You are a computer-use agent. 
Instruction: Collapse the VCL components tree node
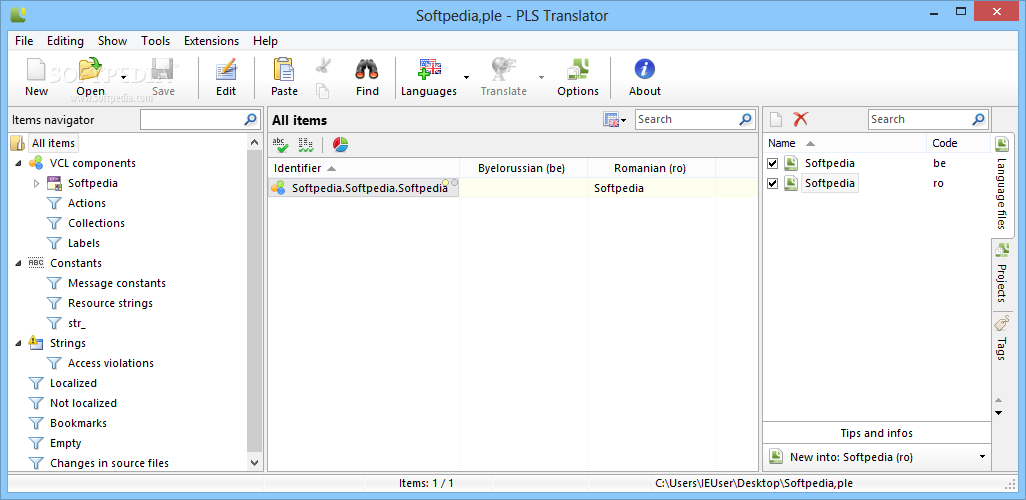18,163
